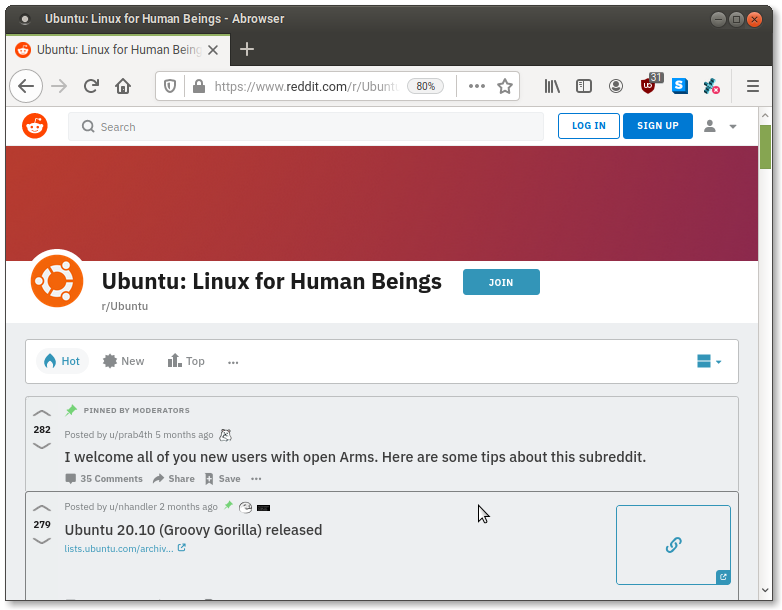The height and width of the screenshot is (610, 782).
Task: Open tracking protection shield info
Action: 170,86
